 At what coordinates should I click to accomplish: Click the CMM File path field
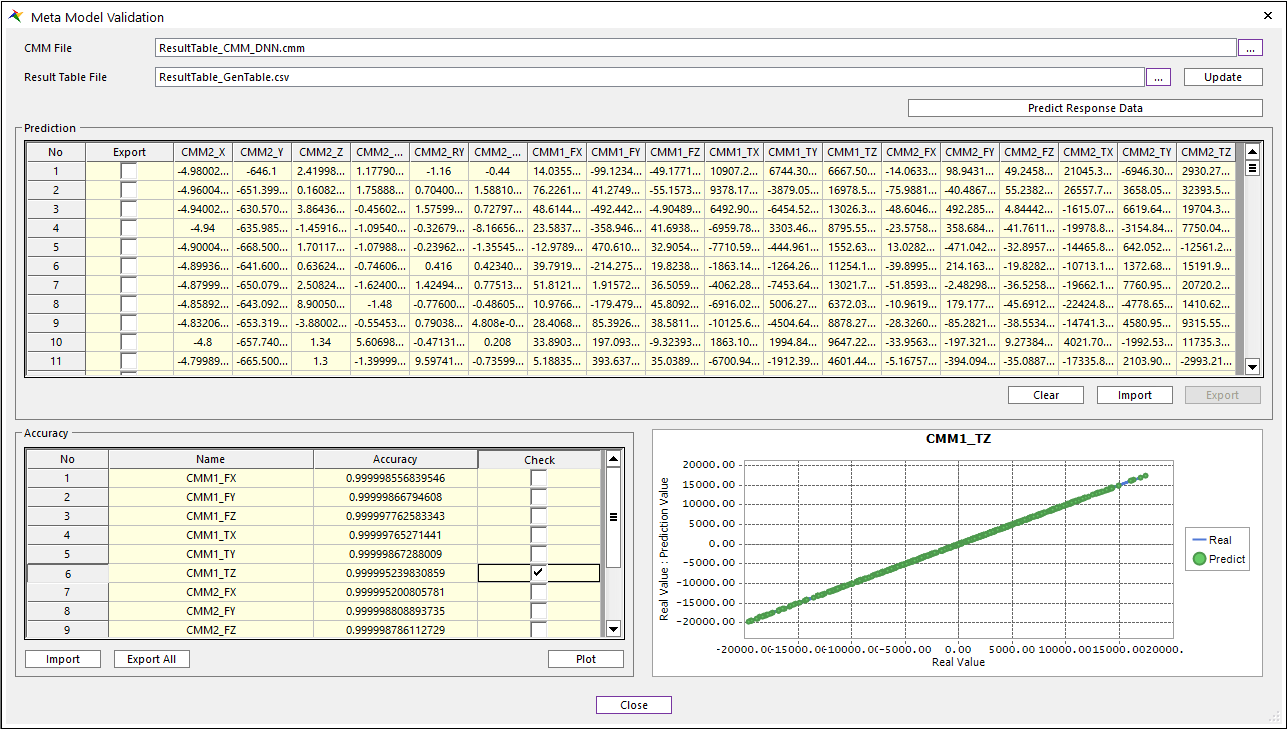click(x=696, y=48)
